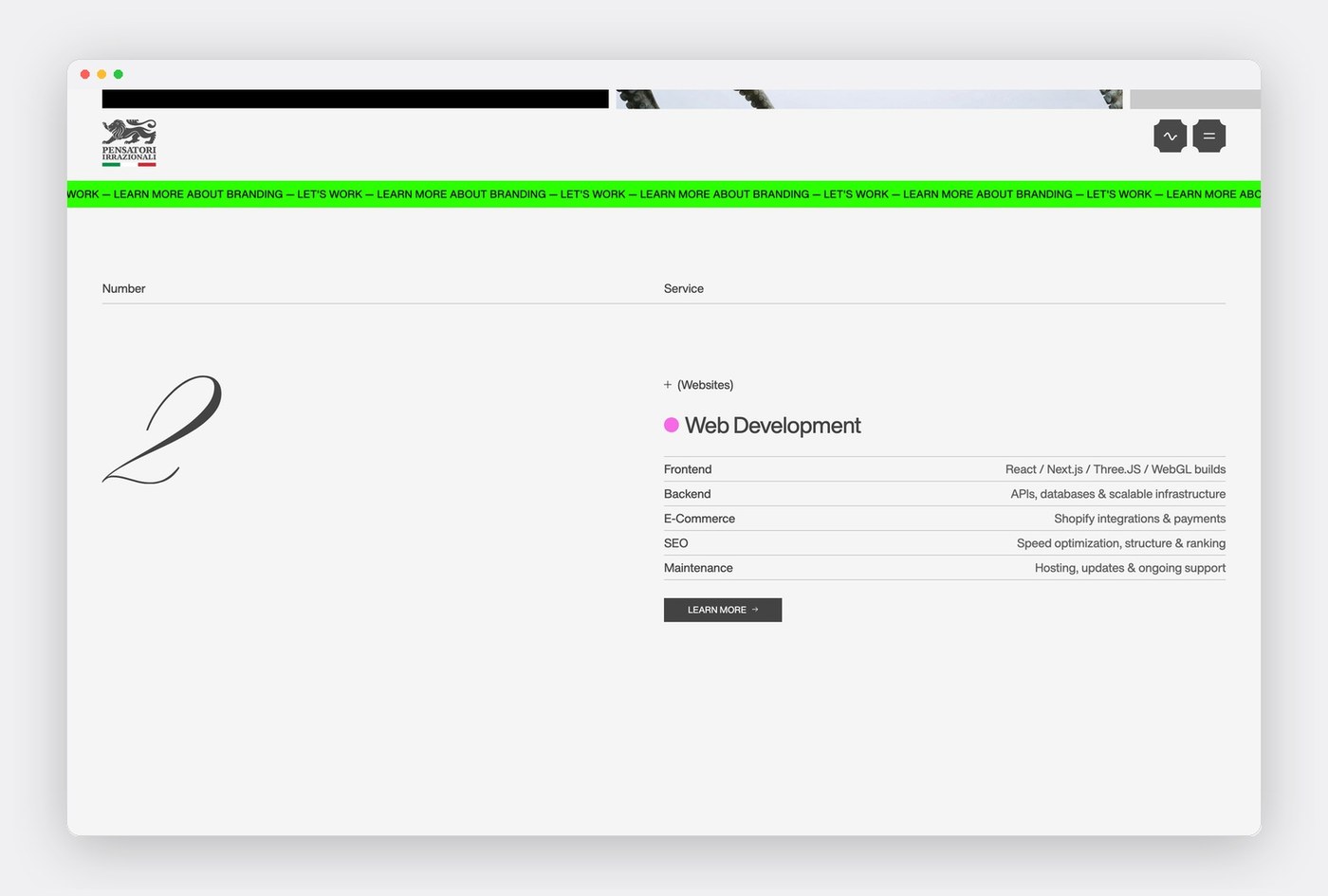Click the pink dot beside Web Development
The height and width of the screenshot is (896, 1328).
(x=672, y=425)
